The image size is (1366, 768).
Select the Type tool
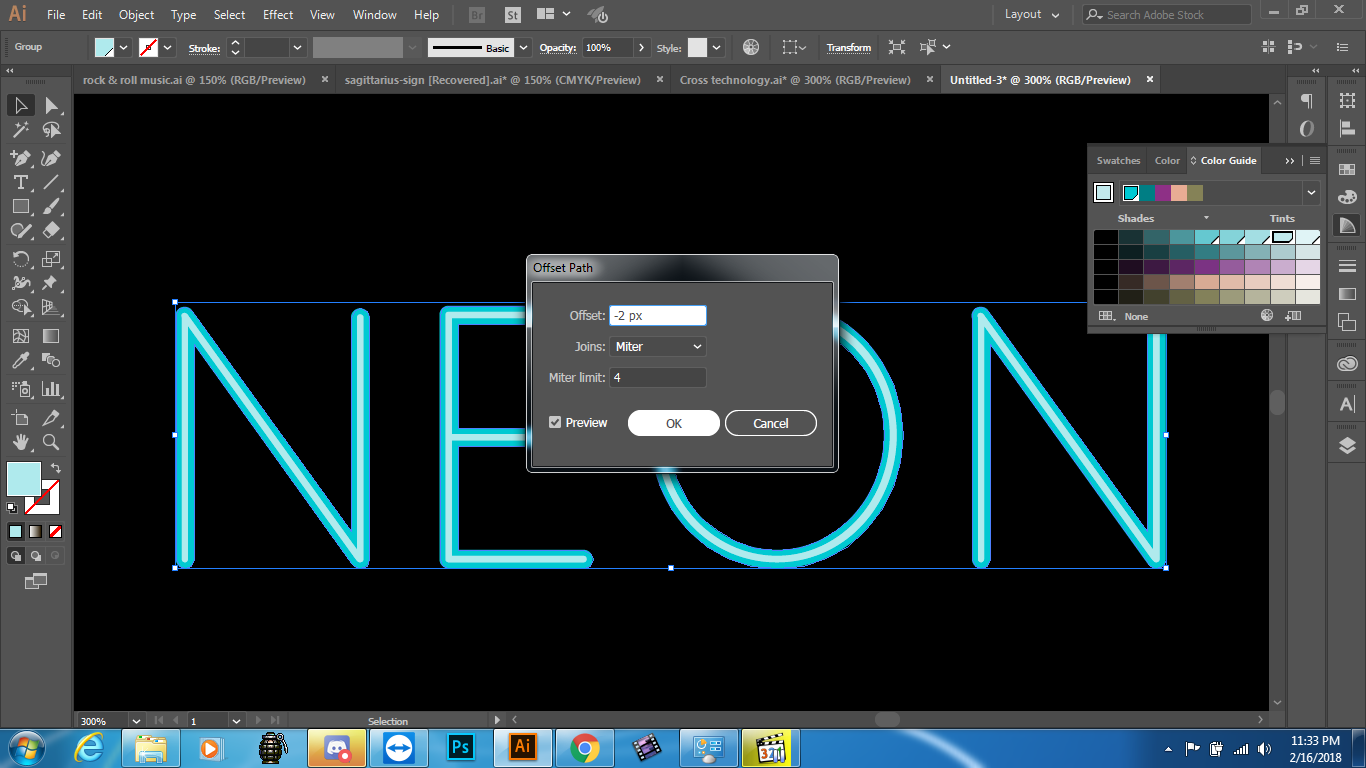(x=20, y=182)
